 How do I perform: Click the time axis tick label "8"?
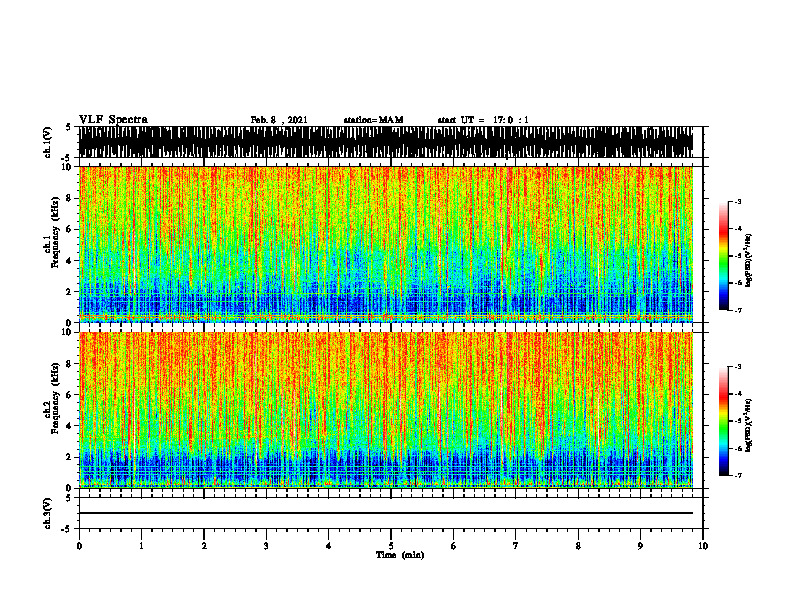pos(578,546)
